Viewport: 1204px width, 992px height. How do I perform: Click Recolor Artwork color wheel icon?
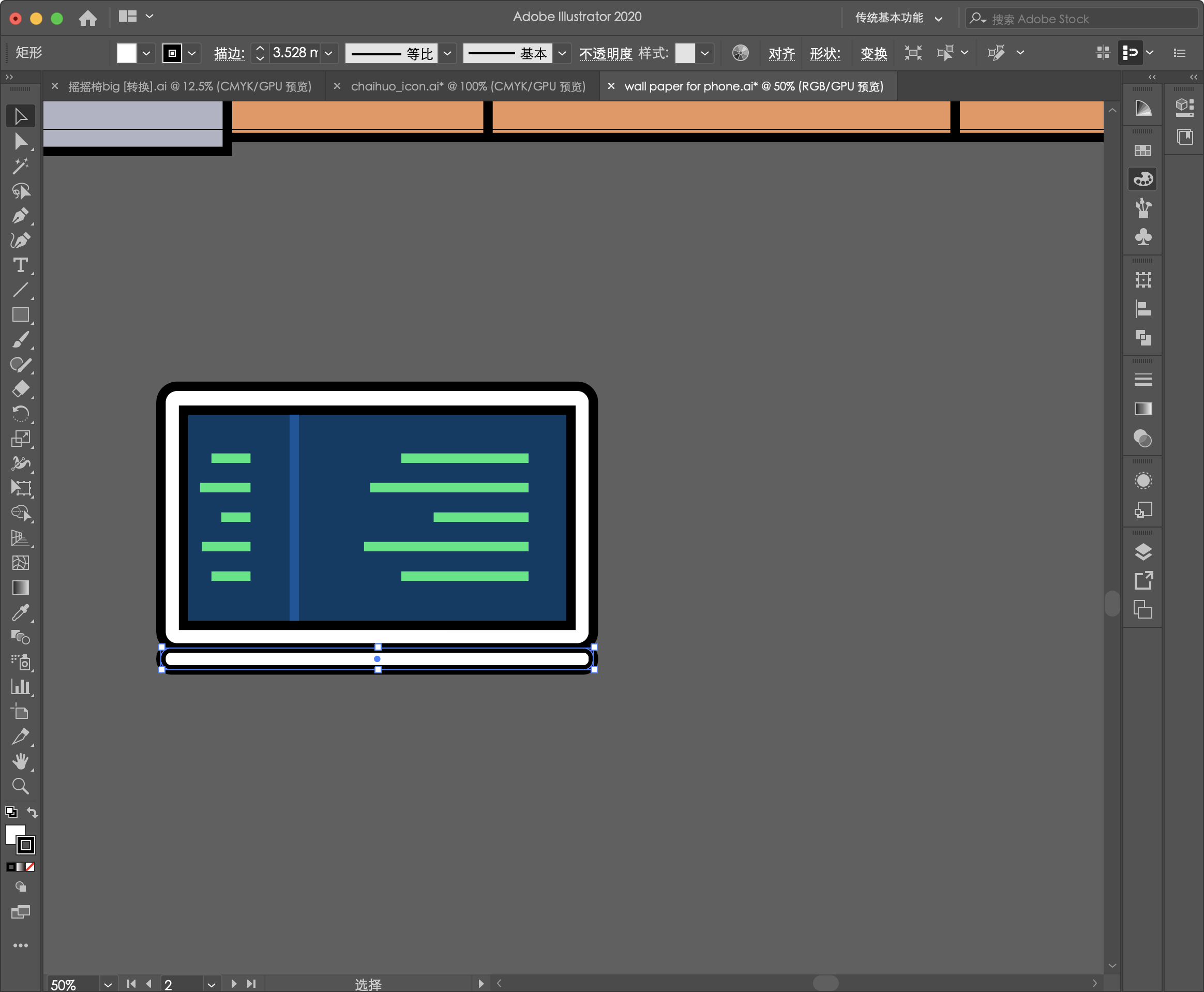[x=740, y=53]
